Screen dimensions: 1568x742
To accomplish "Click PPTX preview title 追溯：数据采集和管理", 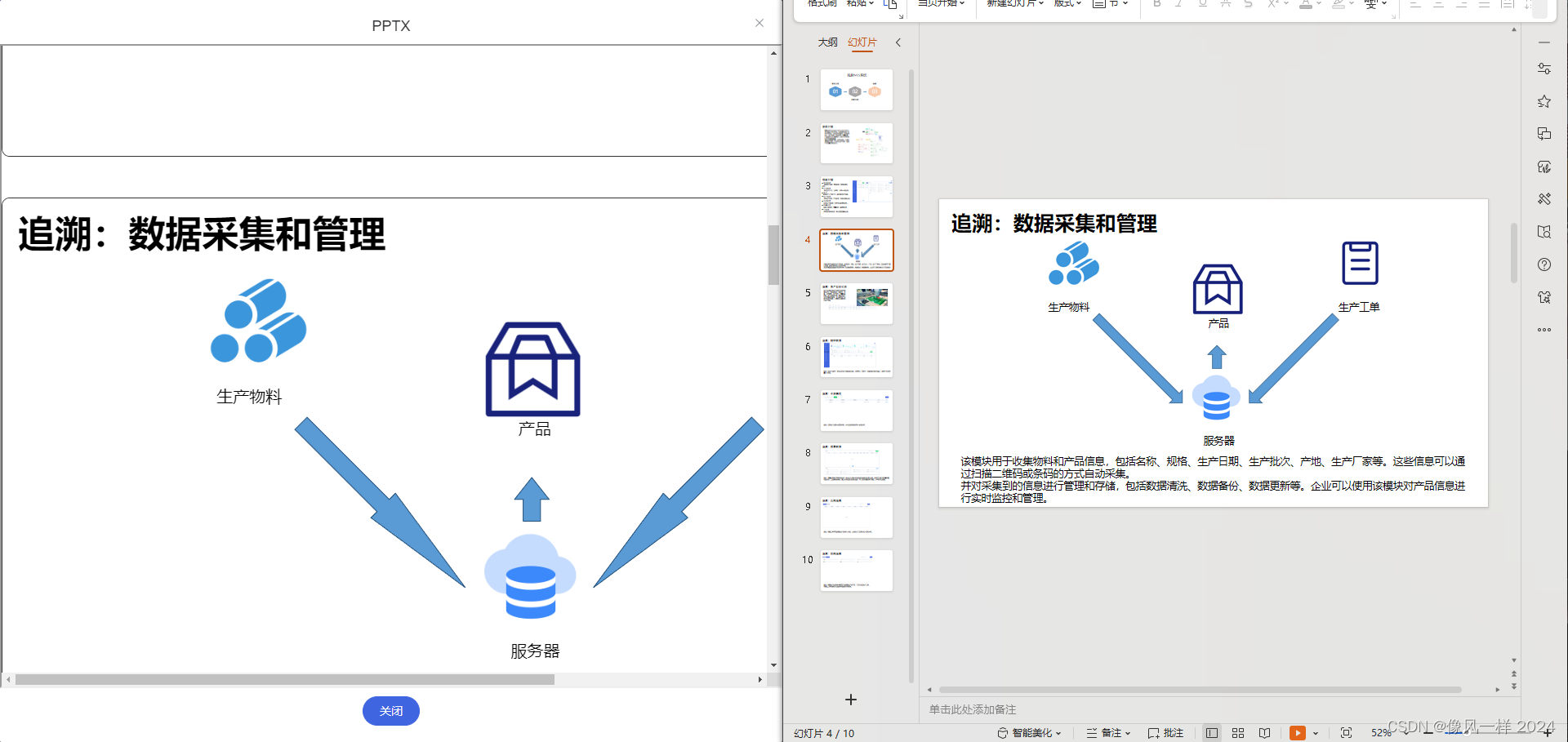I will tap(202, 234).
